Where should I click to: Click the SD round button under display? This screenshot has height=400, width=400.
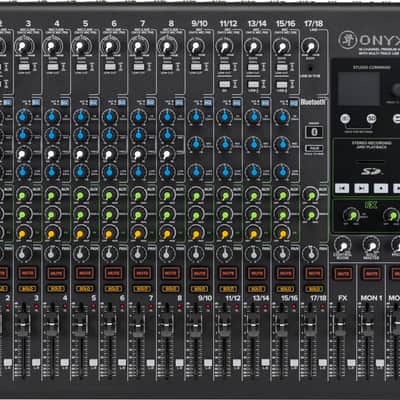point(372,119)
